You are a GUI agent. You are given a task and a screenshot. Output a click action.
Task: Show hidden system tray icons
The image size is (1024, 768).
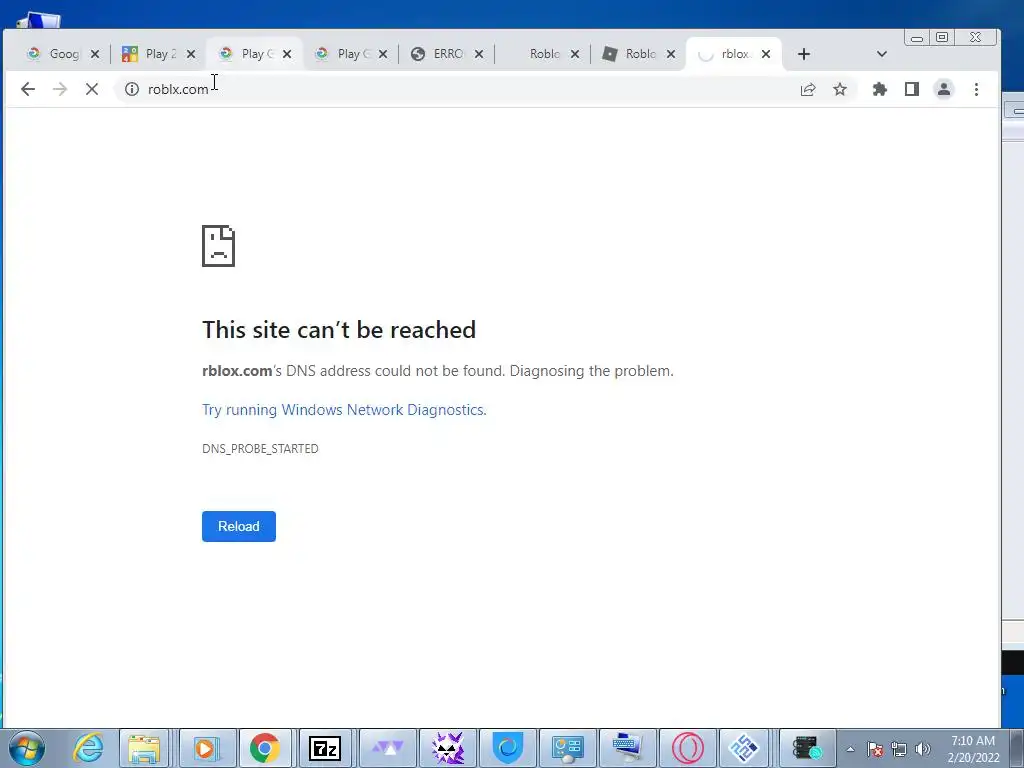(x=850, y=749)
